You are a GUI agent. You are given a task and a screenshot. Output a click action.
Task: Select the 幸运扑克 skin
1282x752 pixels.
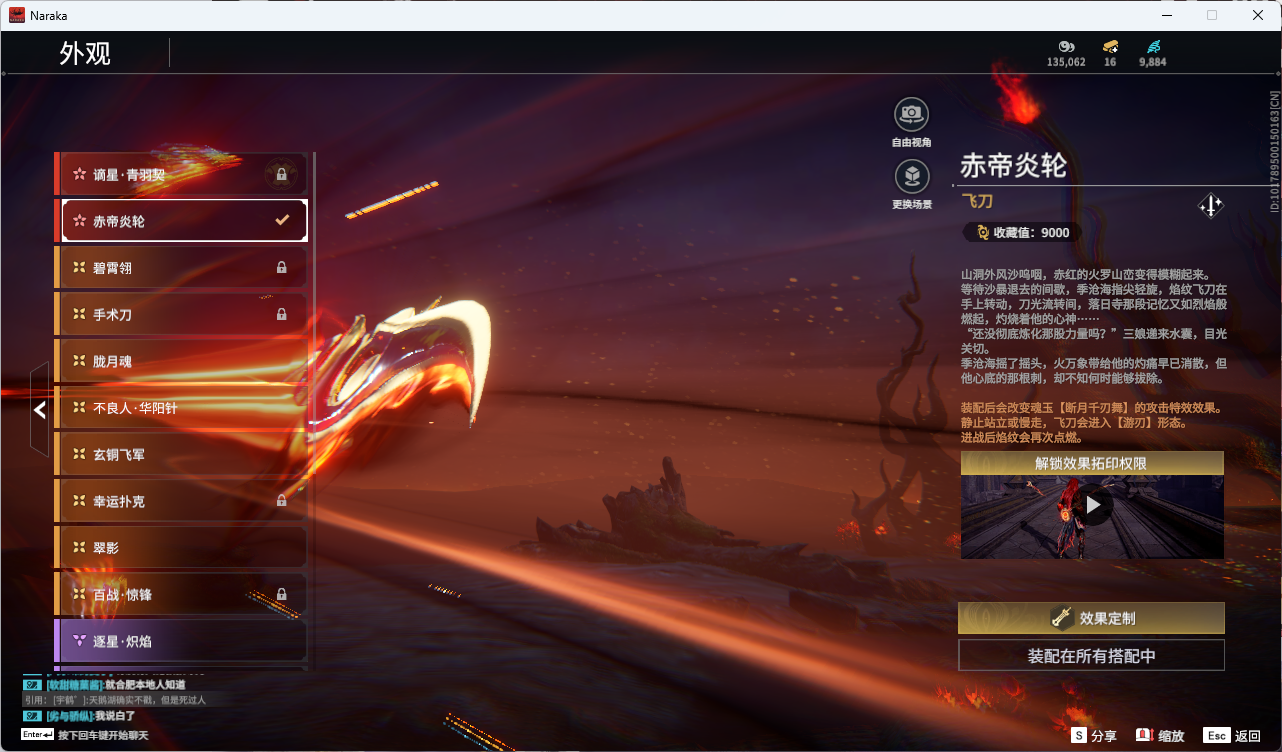[181, 501]
